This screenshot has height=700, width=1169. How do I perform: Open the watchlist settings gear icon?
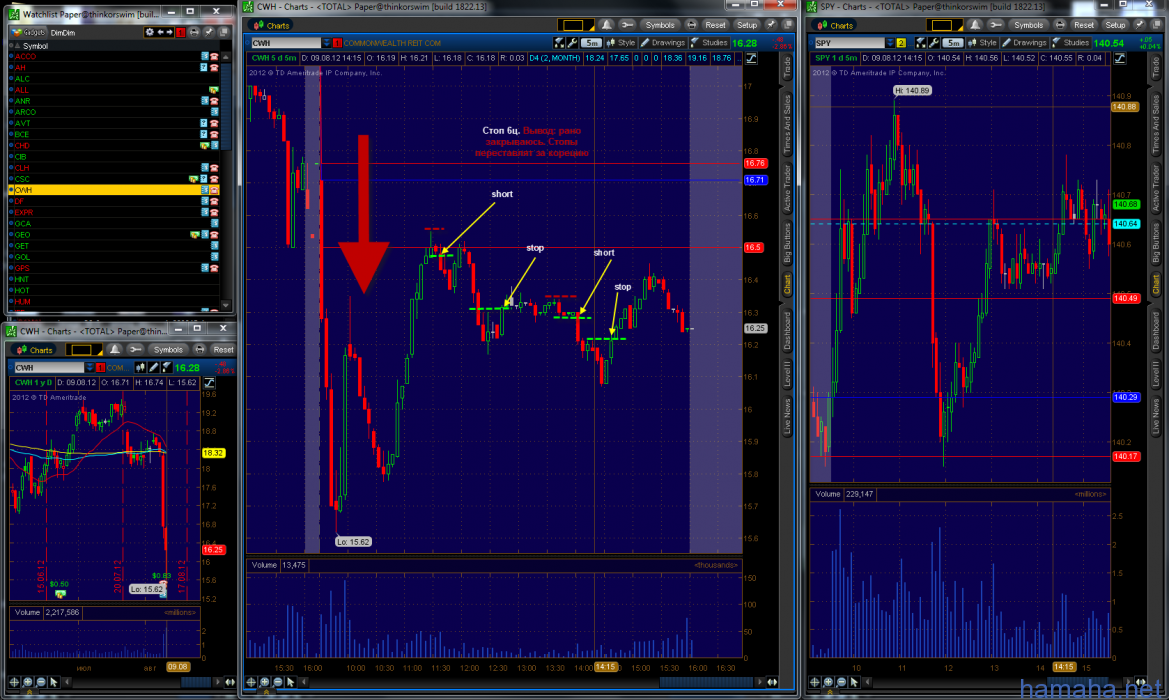149,32
